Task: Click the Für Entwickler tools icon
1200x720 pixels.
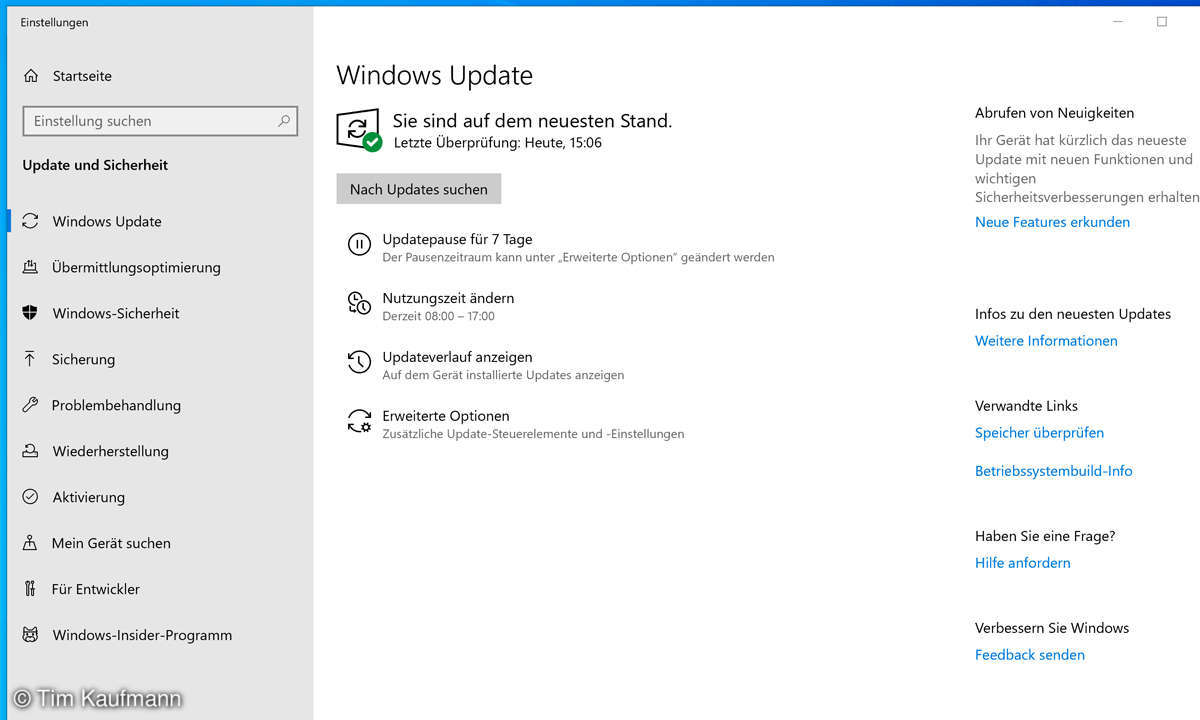Action: [31, 590]
